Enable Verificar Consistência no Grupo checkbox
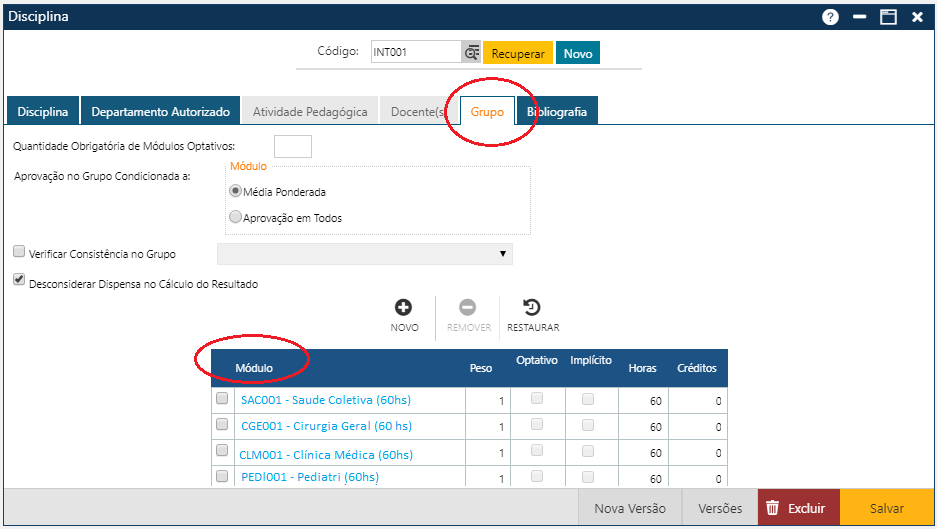The image size is (937, 529). (19, 253)
